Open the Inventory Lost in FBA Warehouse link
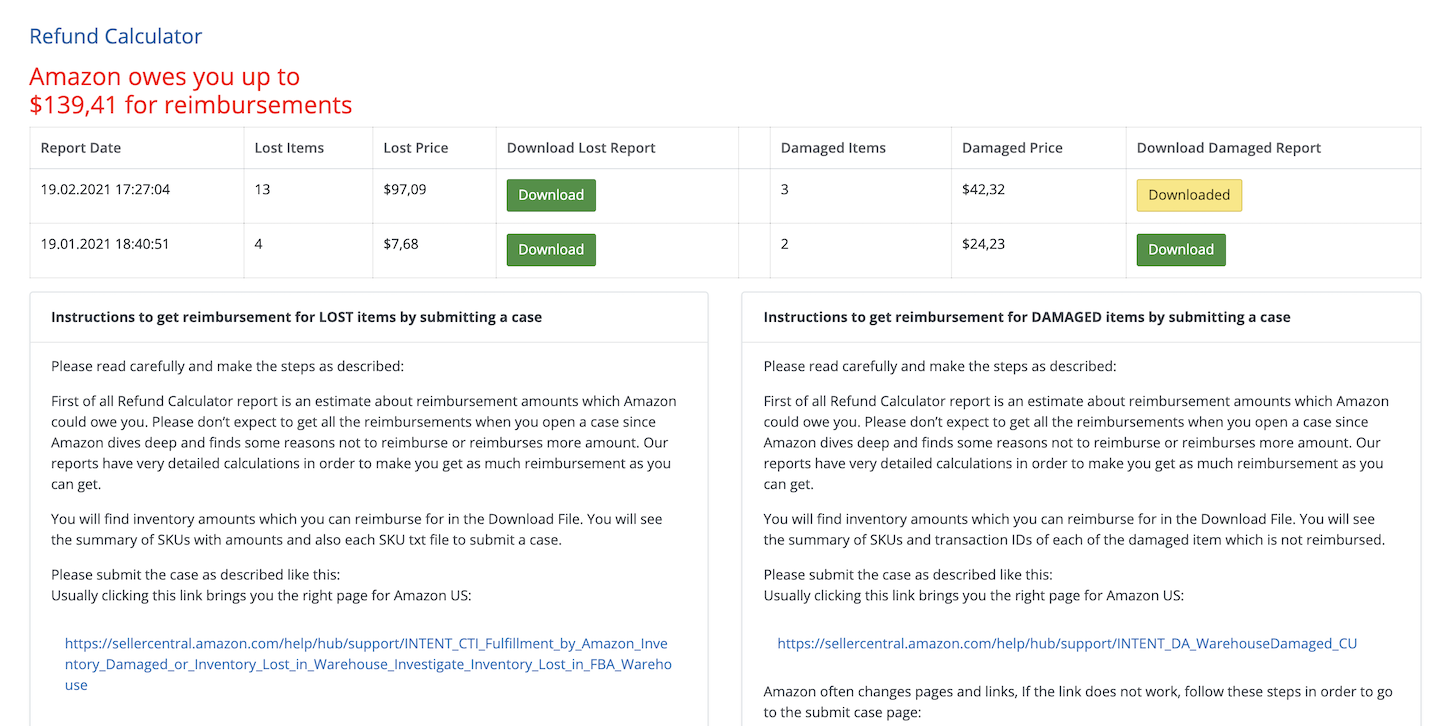 tap(368, 664)
